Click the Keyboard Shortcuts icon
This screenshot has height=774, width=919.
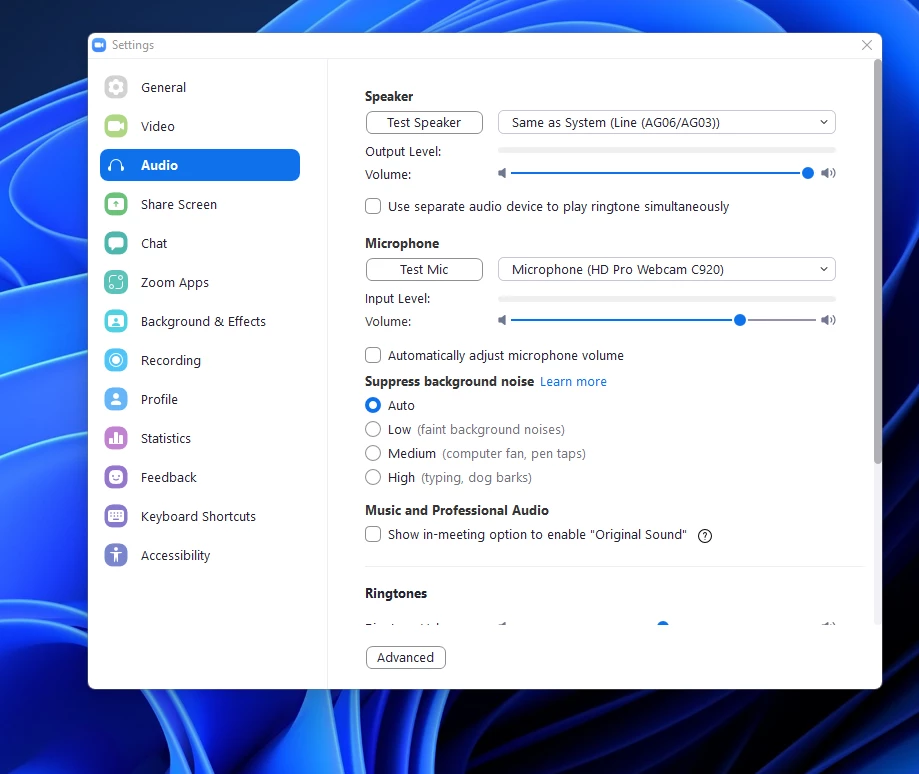click(116, 516)
